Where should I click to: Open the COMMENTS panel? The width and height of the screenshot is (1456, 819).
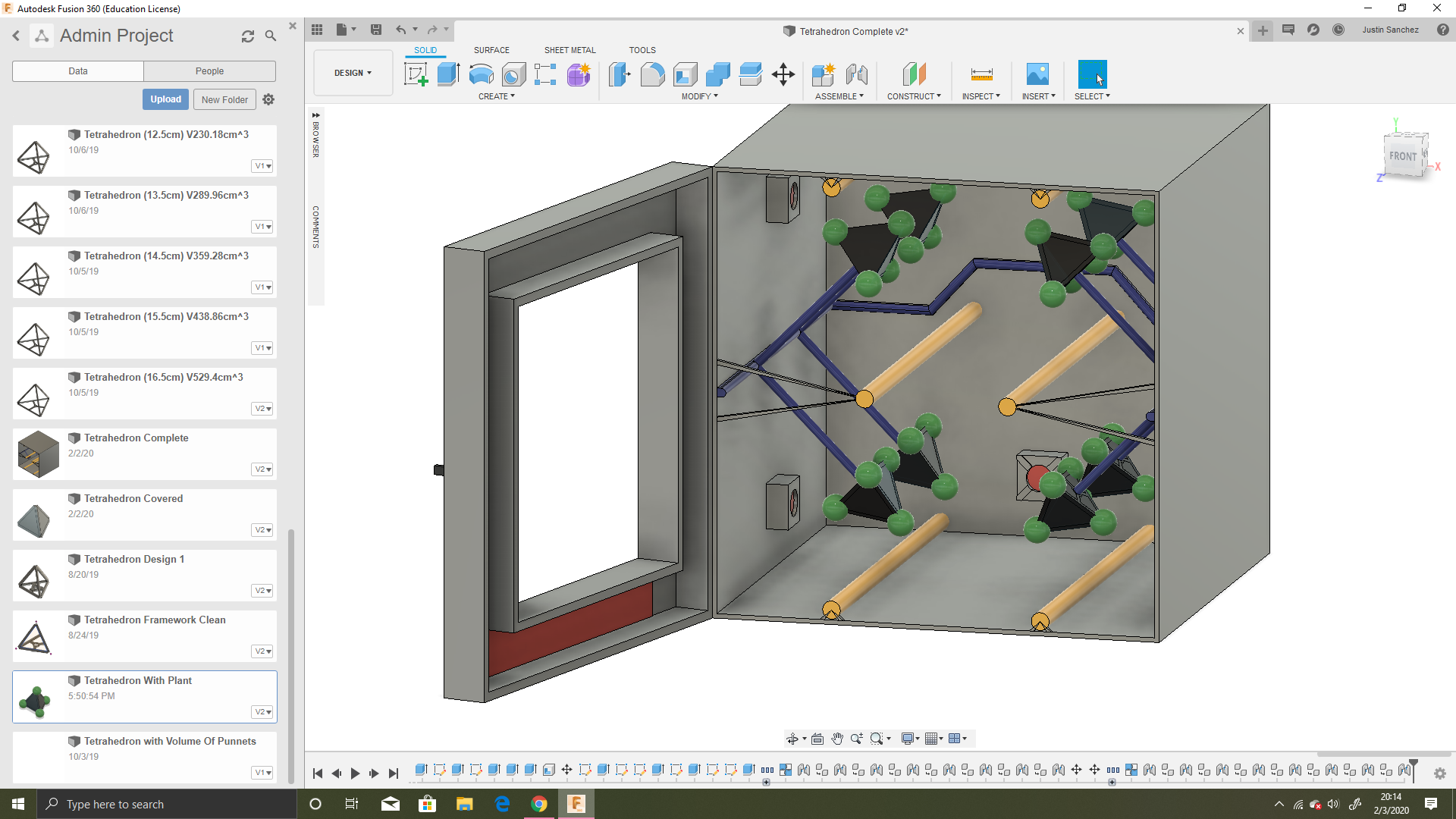click(x=315, y=227)
